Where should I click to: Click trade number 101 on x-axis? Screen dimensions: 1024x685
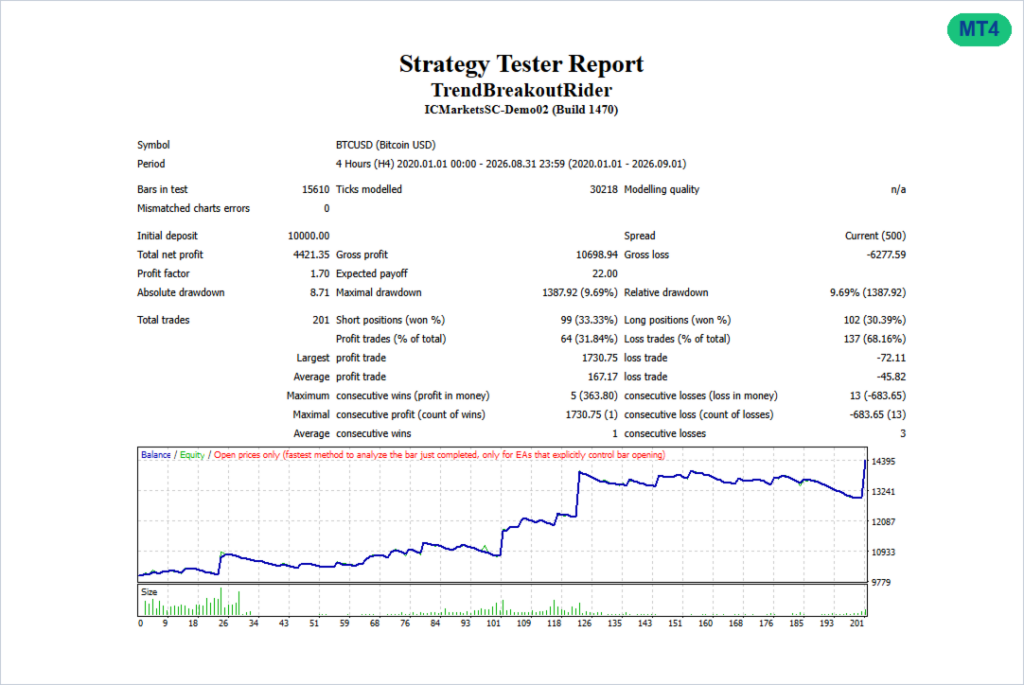click(x=493, y=624)
